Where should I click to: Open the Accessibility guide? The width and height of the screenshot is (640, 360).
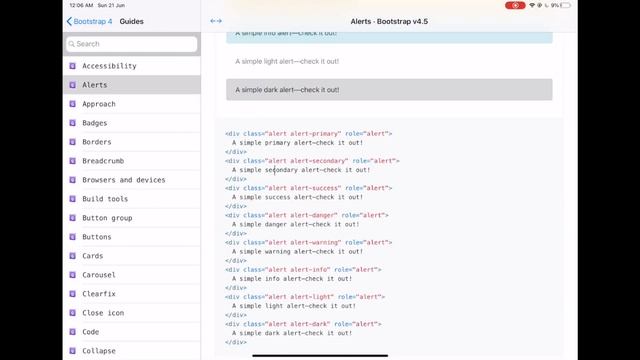pos(132,66)
